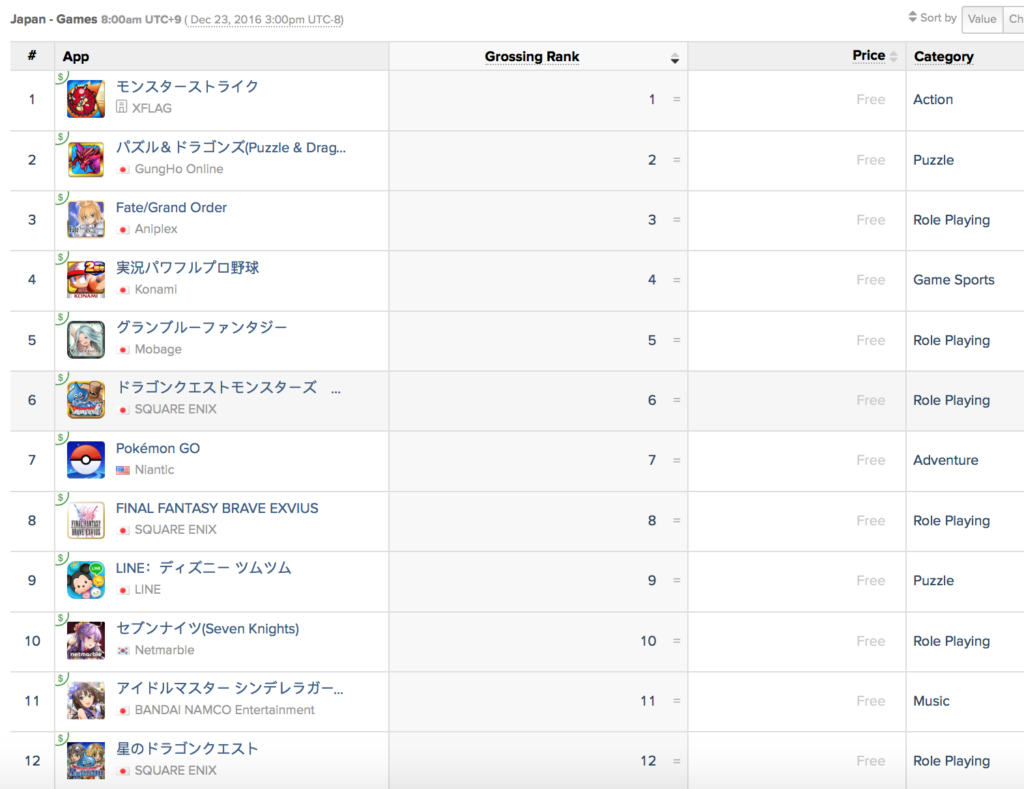Click the Adventure category cell

946,460
